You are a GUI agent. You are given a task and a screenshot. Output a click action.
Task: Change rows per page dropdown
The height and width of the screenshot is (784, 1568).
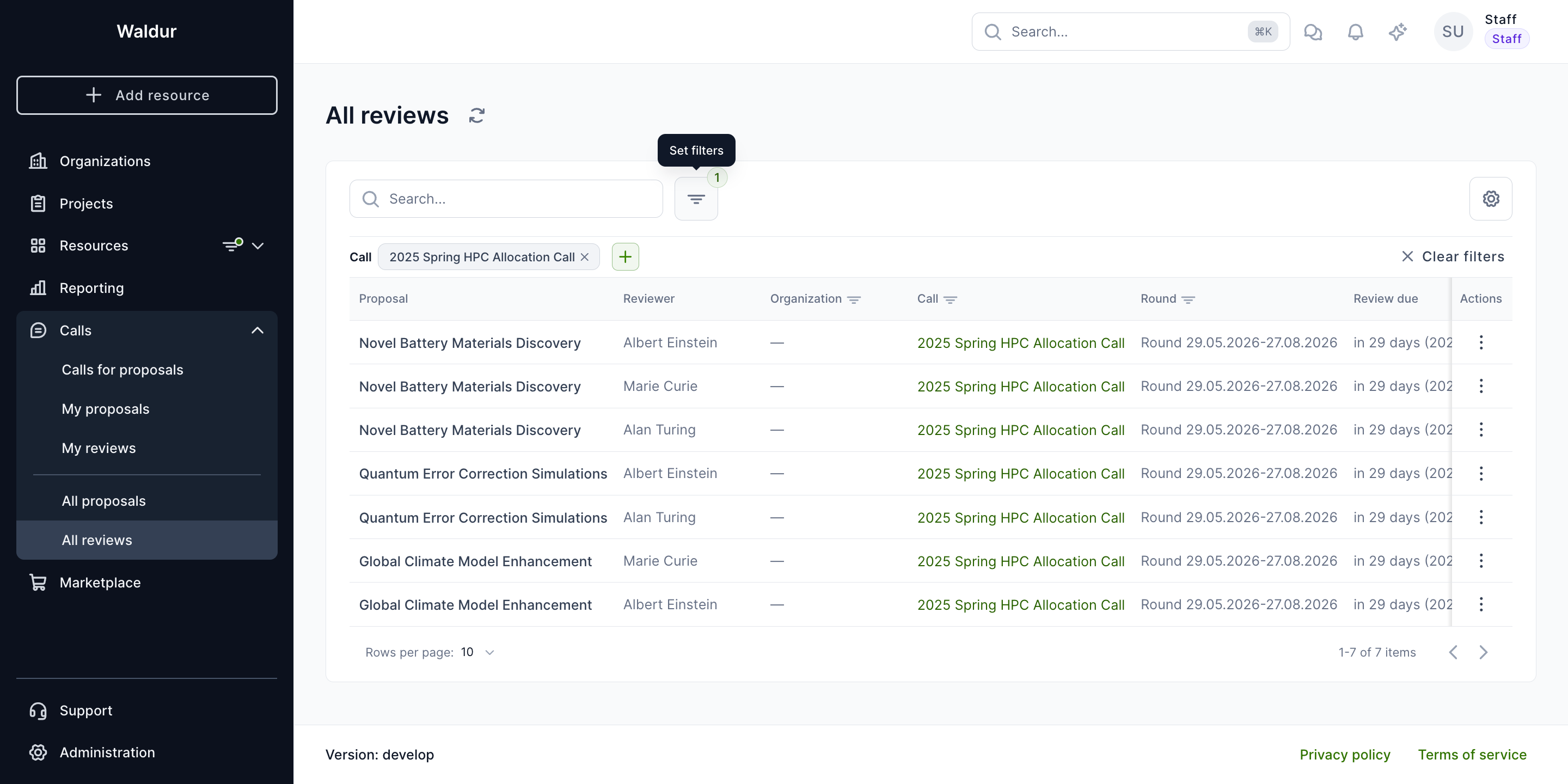tap(478, 652)
